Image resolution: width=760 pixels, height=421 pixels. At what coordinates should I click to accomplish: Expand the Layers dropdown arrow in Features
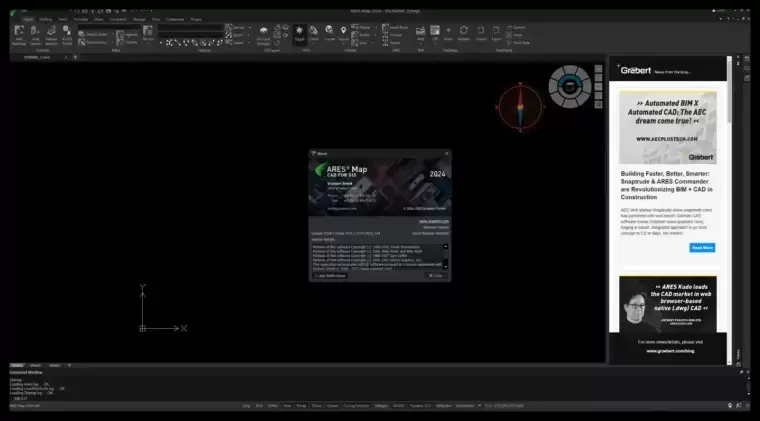tap(250, 43)
